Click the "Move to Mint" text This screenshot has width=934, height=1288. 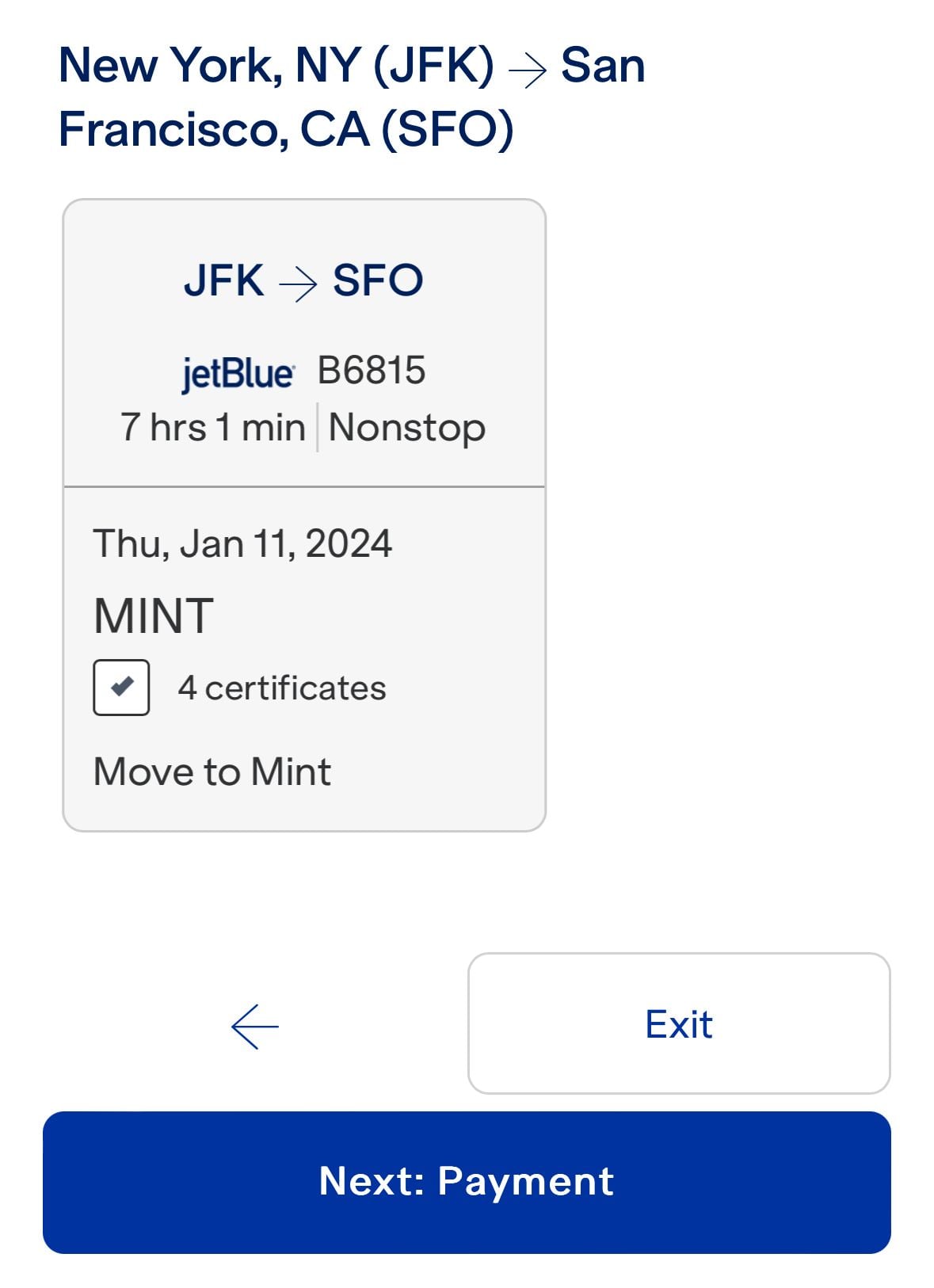click(x=212, y=772)
